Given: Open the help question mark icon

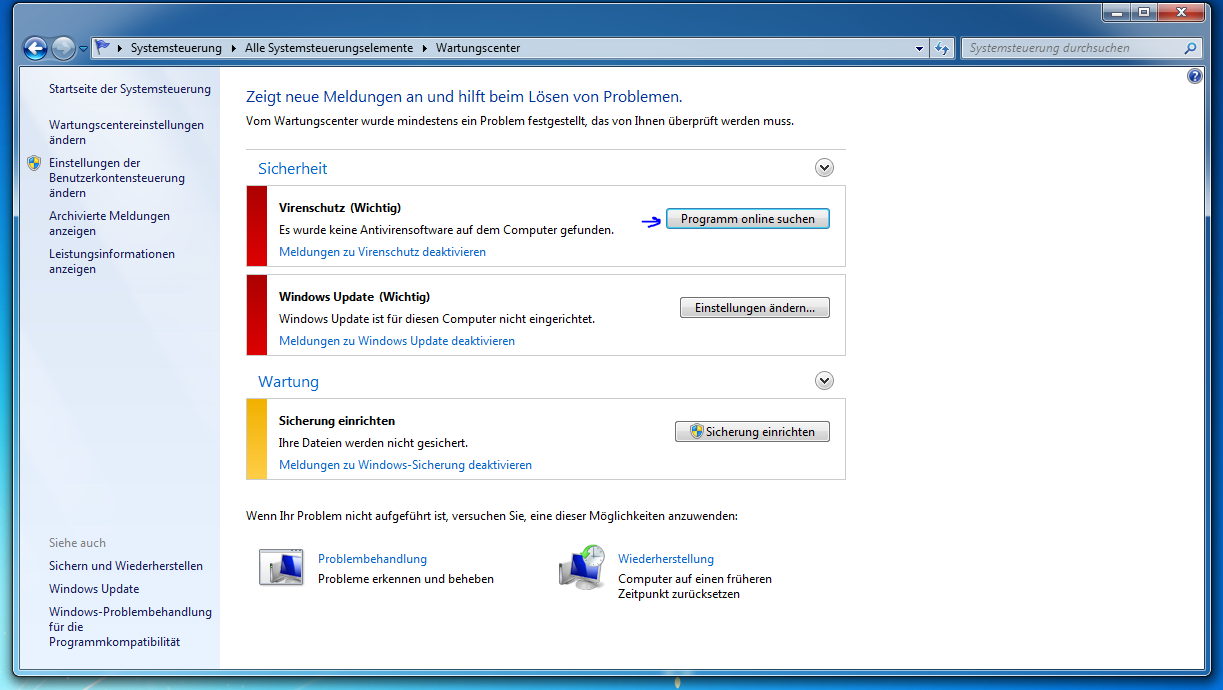Looking at the screenshot, I should click(x=1194, y=76).
